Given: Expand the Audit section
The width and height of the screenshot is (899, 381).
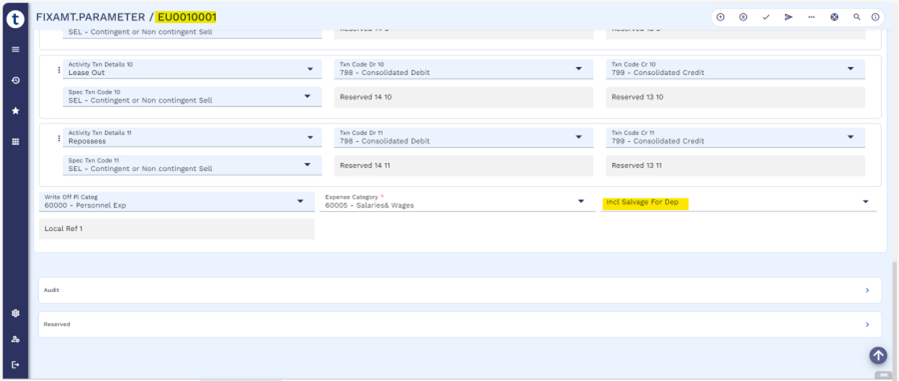Looking at the screenshot, I should [x=460, y=290].
